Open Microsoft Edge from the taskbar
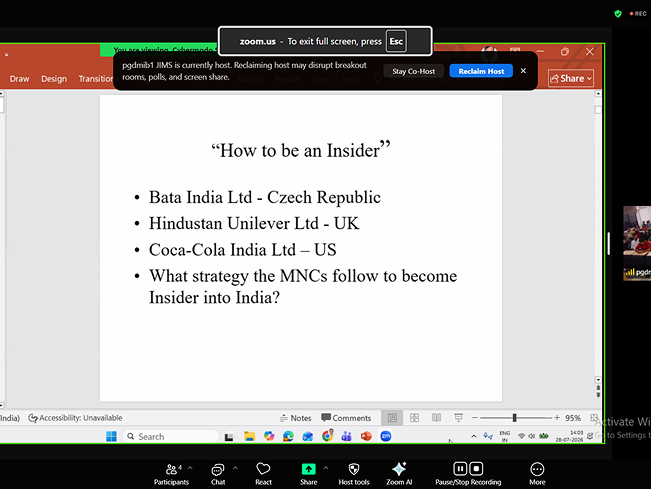Image resolution: width=651 pixels, height=489 pixels. [x=288, y=436]
